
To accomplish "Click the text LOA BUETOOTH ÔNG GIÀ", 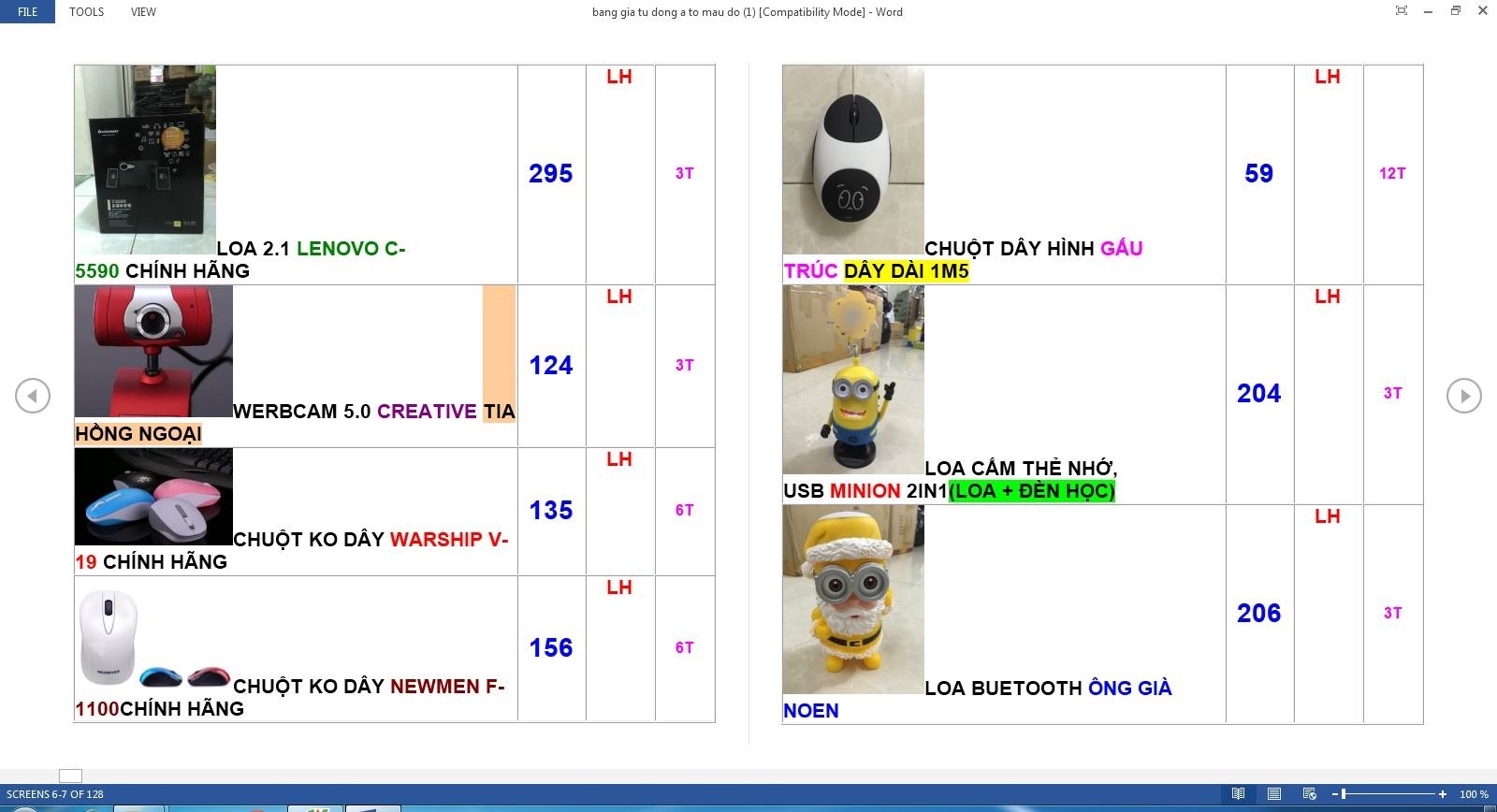I will (1048, 689).
